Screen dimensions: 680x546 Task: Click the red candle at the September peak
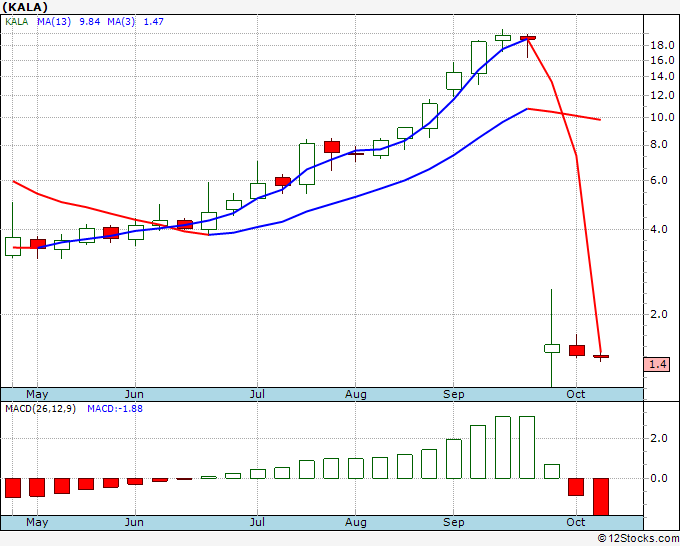(528, 38)
